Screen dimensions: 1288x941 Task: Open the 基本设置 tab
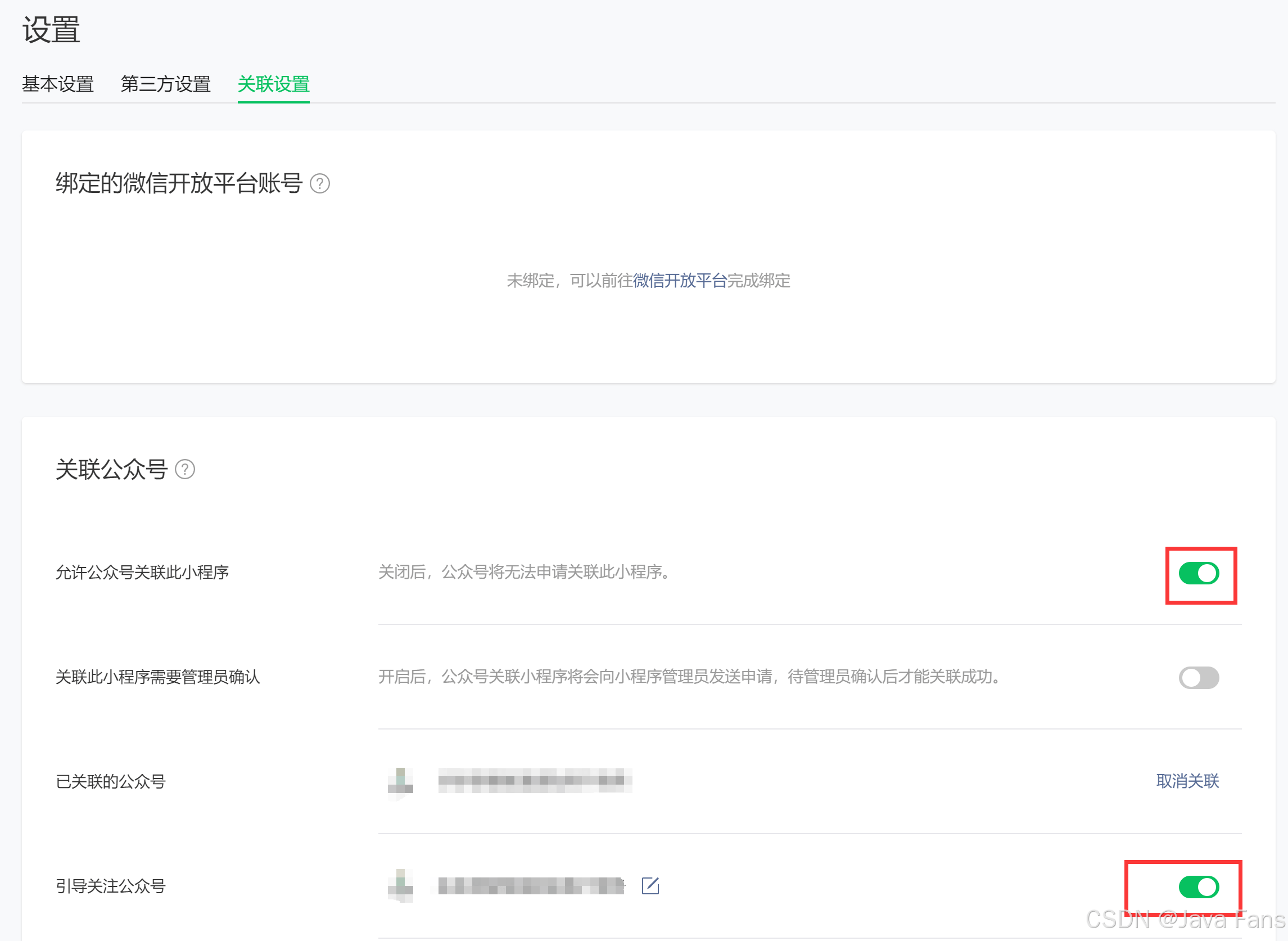(57, 84)
